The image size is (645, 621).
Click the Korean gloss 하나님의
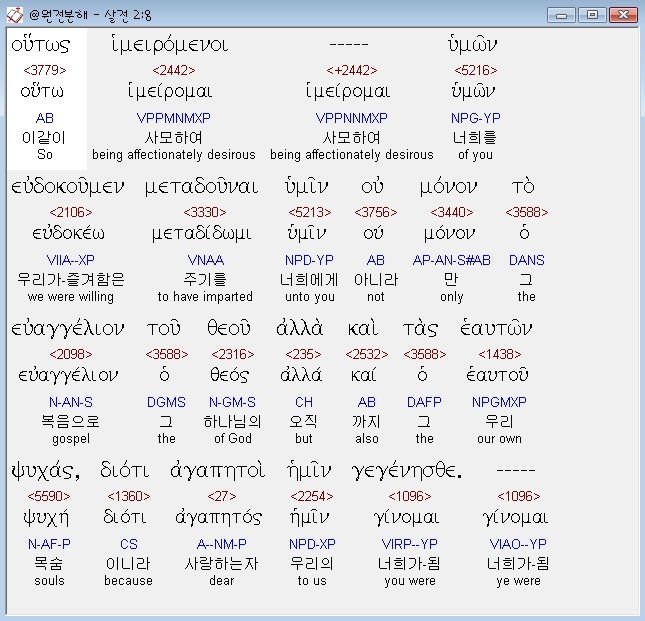point(232,422)
